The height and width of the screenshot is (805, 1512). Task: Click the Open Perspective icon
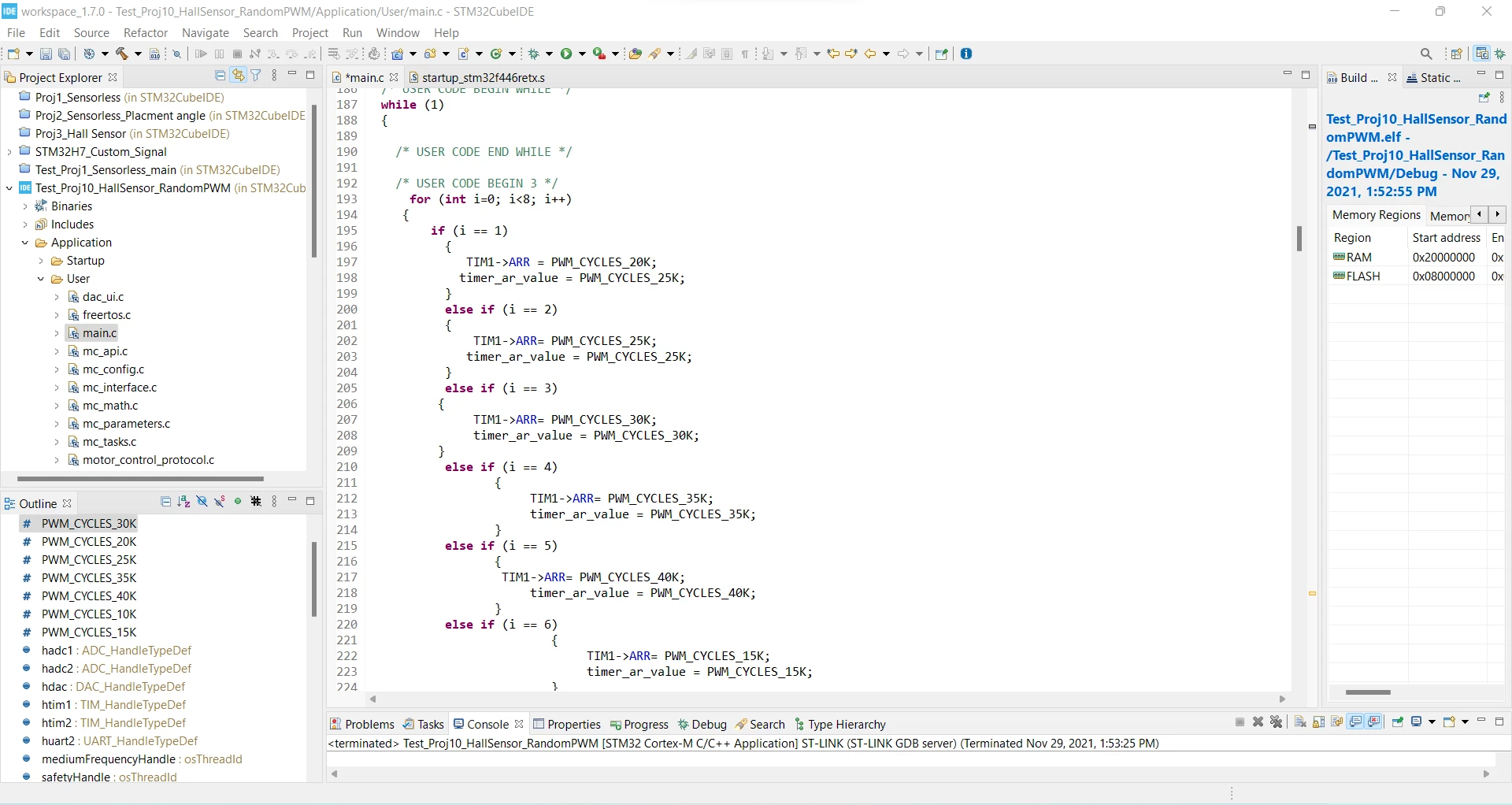coord(1457,54)
